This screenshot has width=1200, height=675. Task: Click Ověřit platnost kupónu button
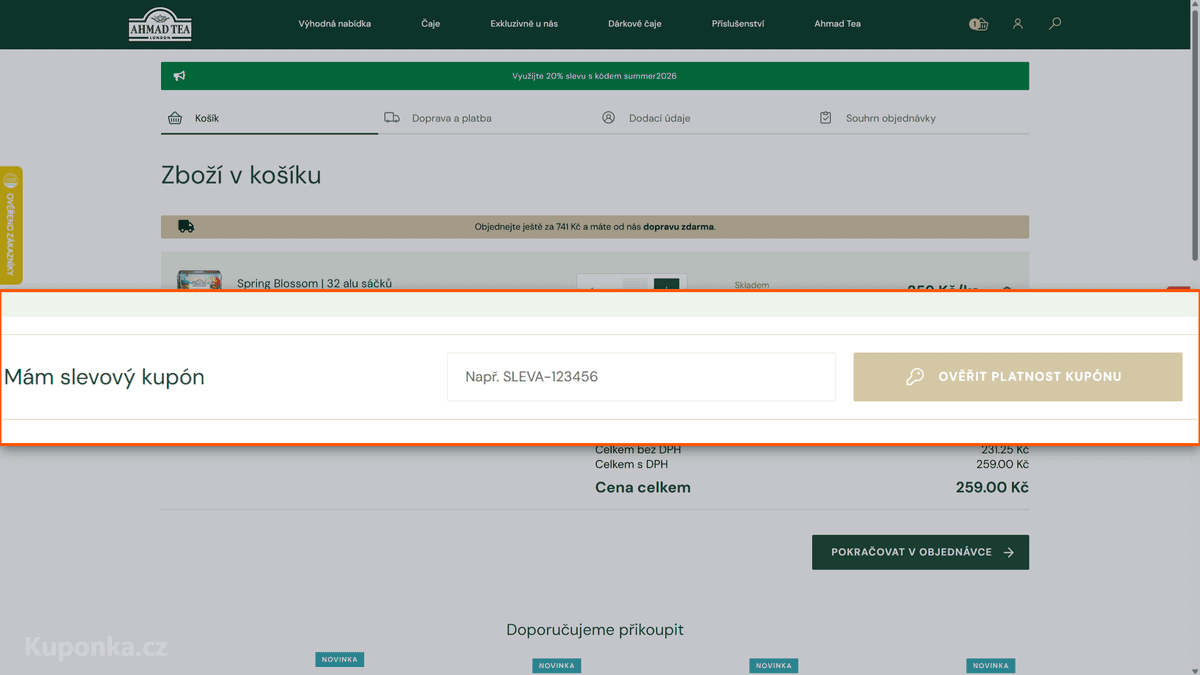tap(1018, 377)
